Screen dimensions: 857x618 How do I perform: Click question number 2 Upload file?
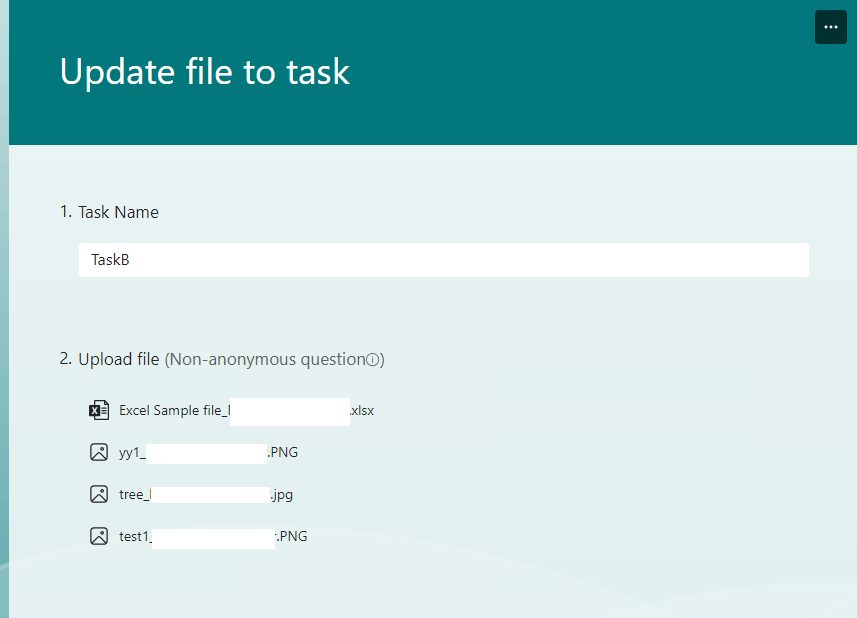pyautogui.click(x=64, y=358)
